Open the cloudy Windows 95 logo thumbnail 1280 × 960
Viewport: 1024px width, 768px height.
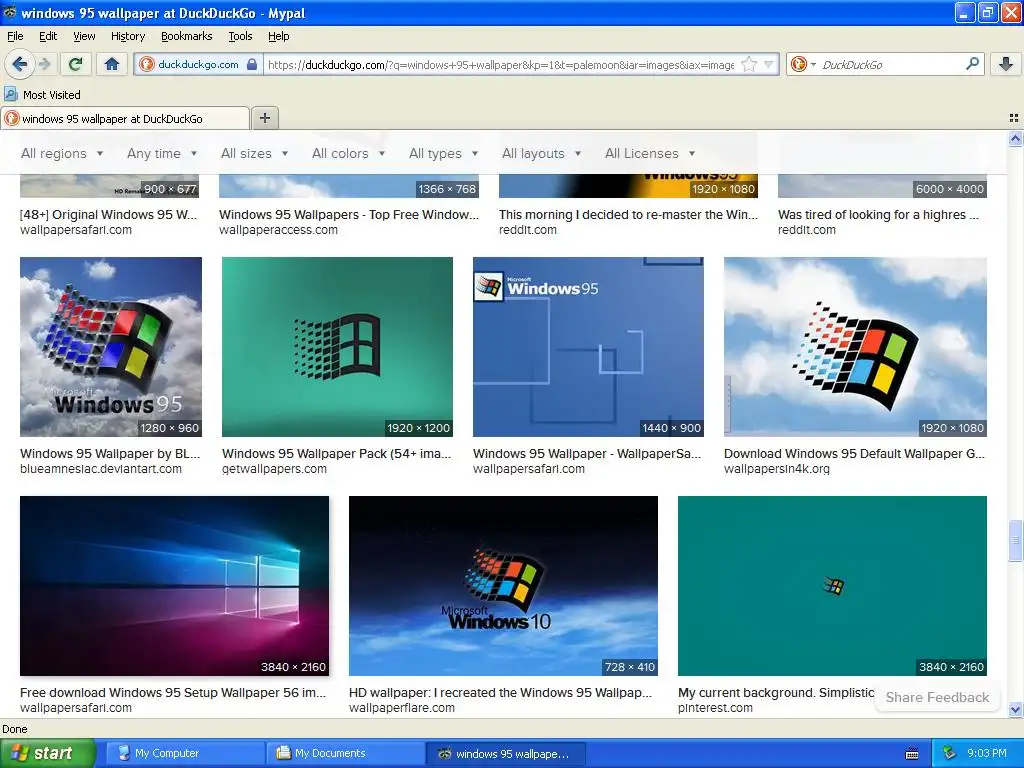(x=111, y=347)
